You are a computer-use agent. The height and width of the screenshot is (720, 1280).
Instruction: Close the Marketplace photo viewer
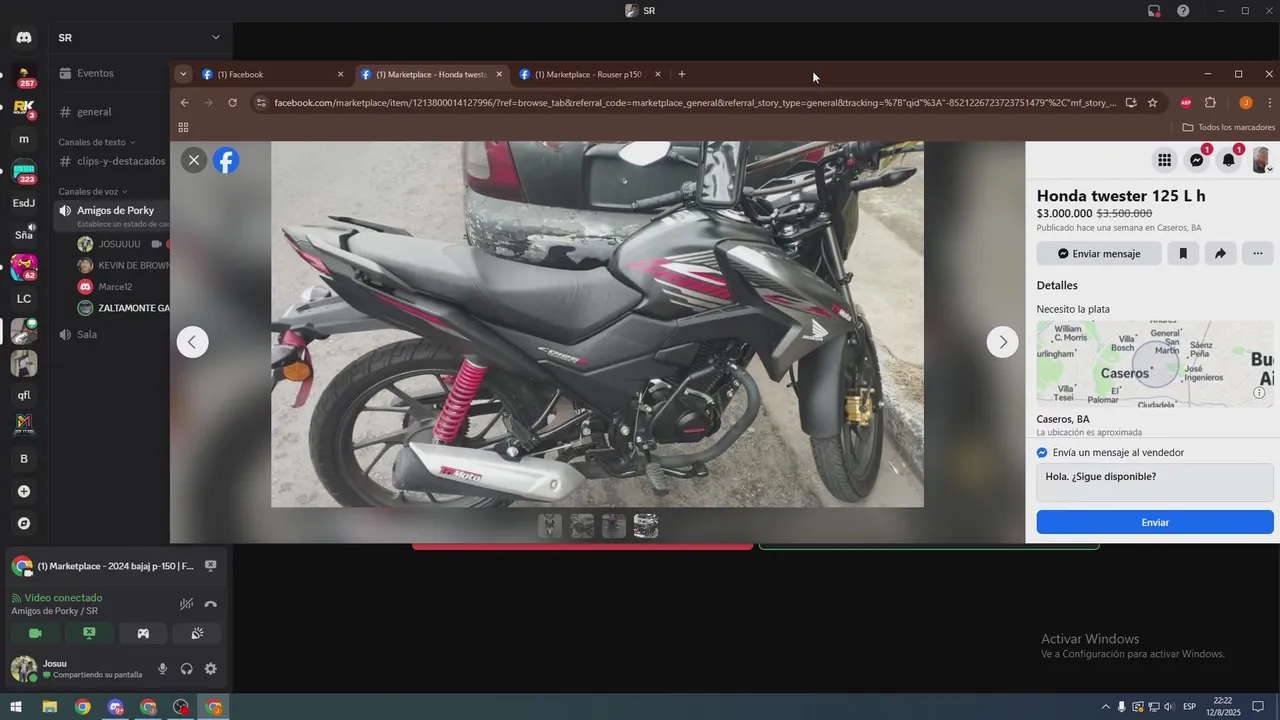tap(194, 160)
